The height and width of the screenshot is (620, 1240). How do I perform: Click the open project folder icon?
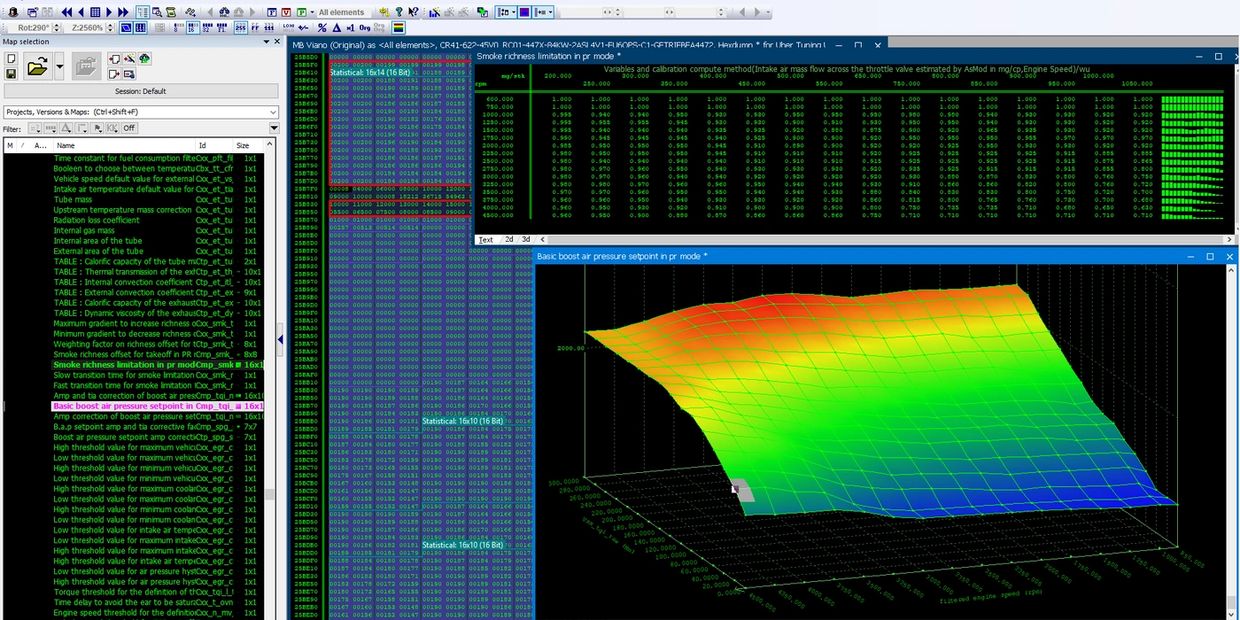coord(37,68)
